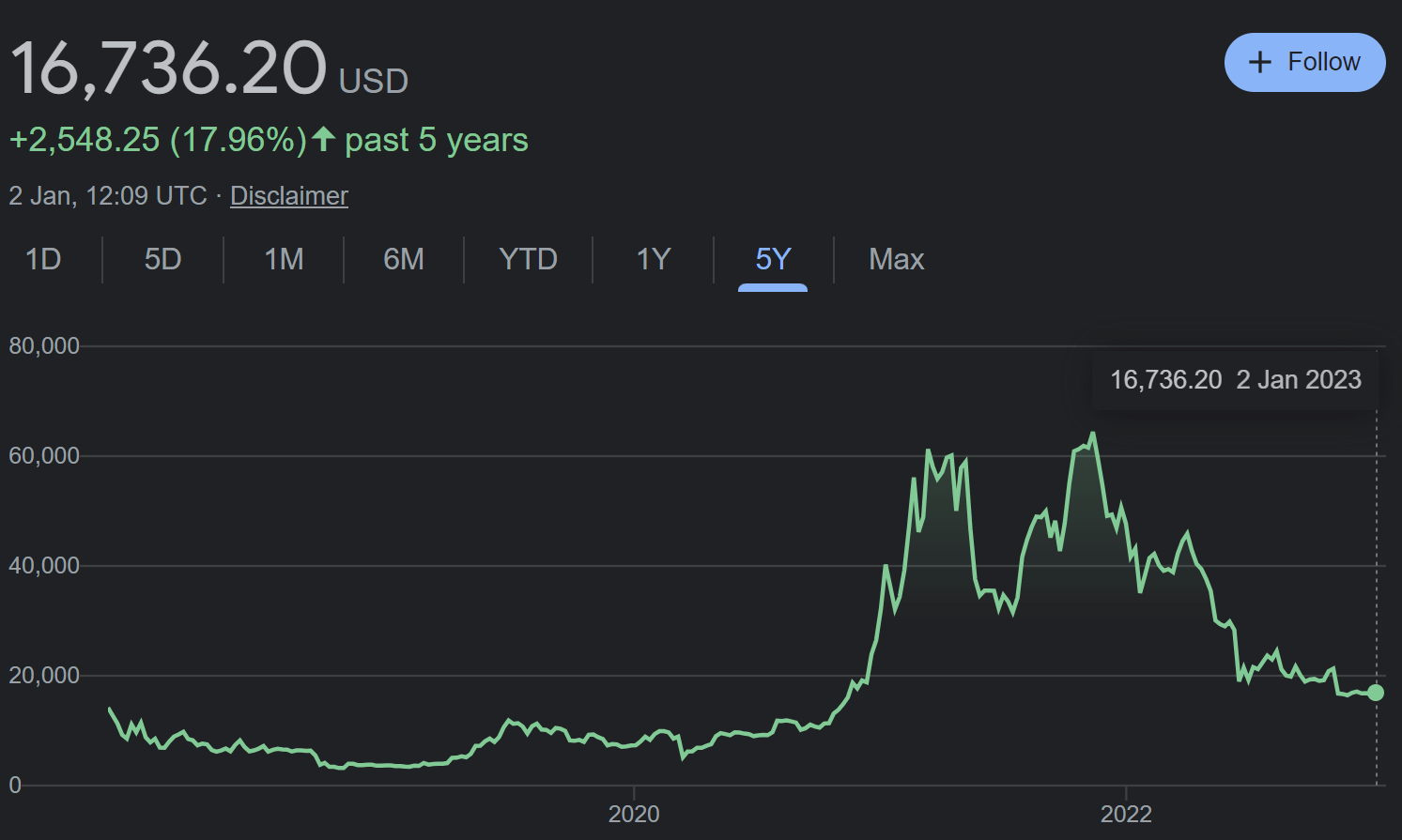Click the green chart endpoint dot
The image size is (1402, 840).
coord(1376,693)
